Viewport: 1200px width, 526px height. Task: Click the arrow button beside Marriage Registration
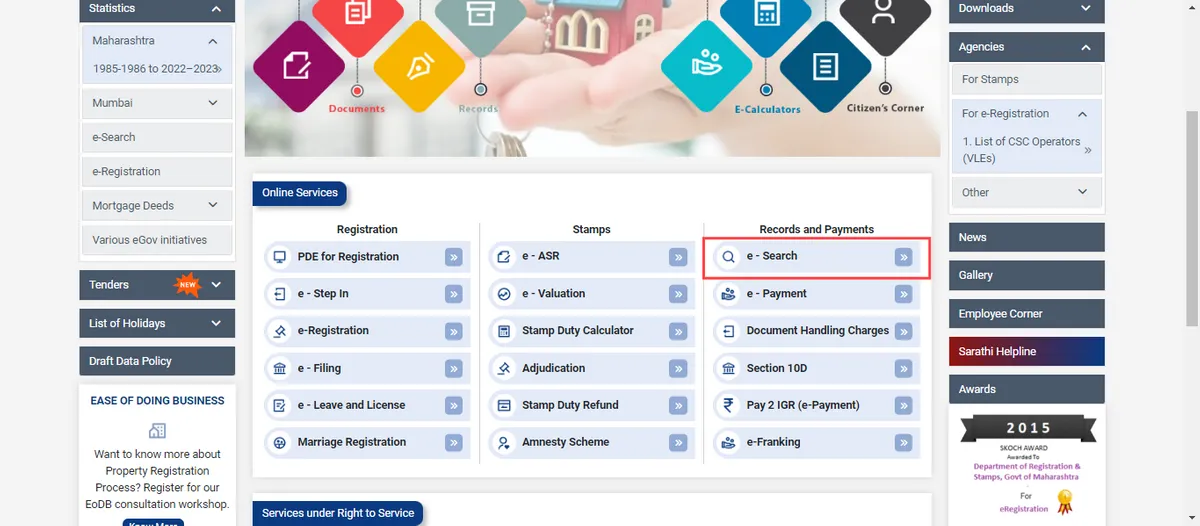[x=454, y=443]
